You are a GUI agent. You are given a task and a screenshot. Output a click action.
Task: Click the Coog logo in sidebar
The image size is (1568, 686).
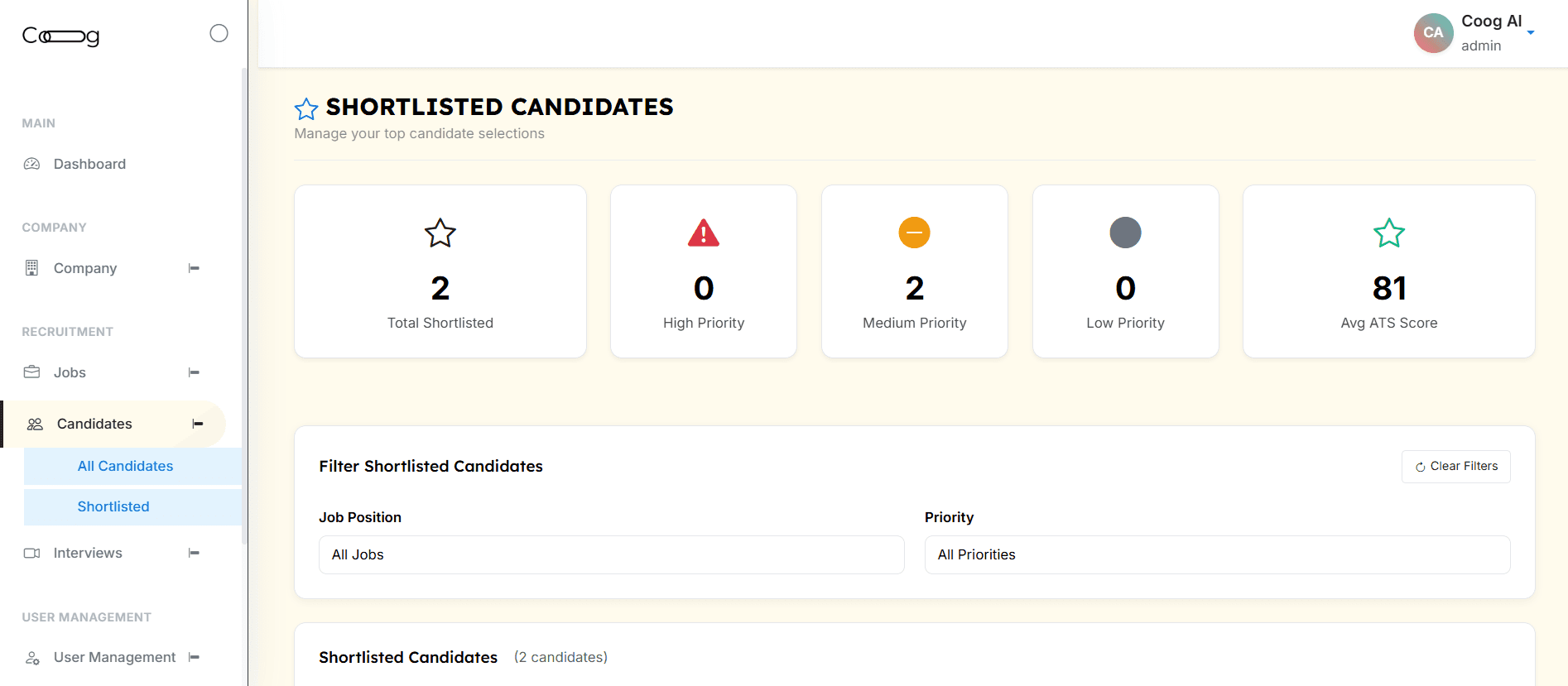60,36
